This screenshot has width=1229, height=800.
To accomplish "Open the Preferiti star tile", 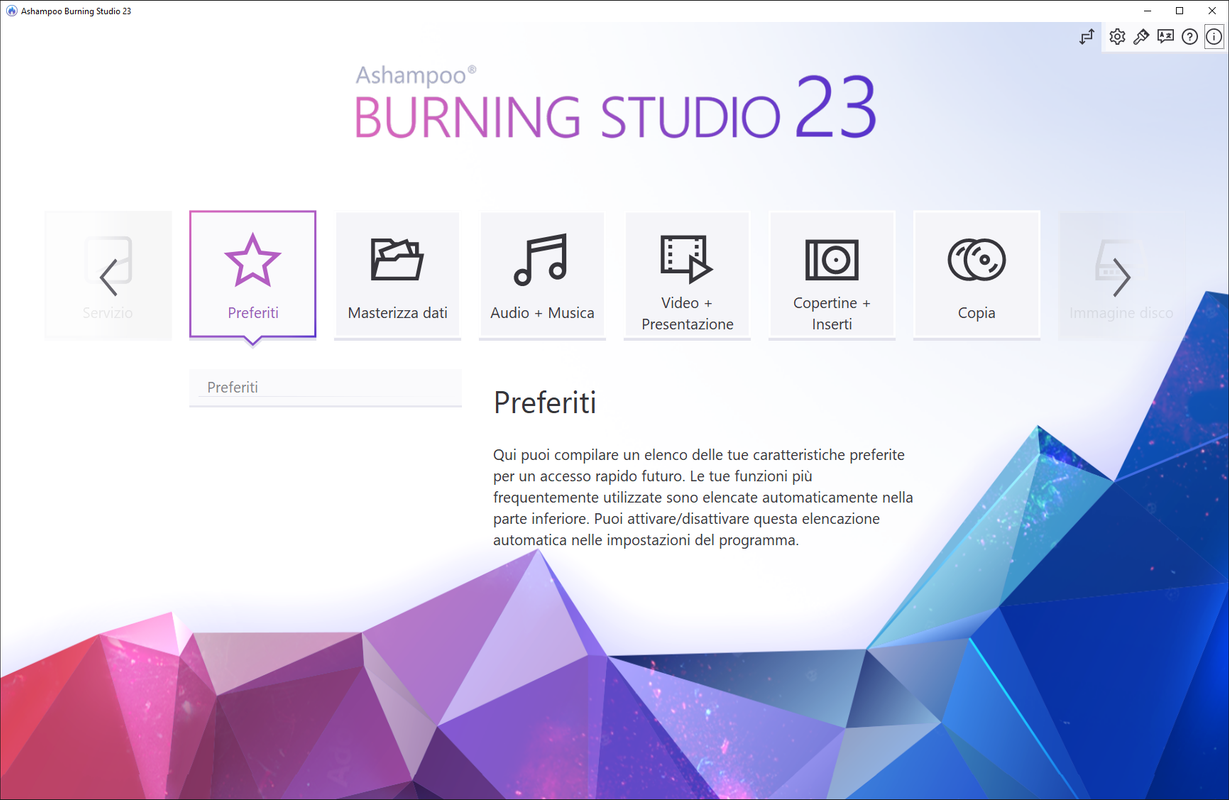I will pyautogui.click(x=253, y=274).
